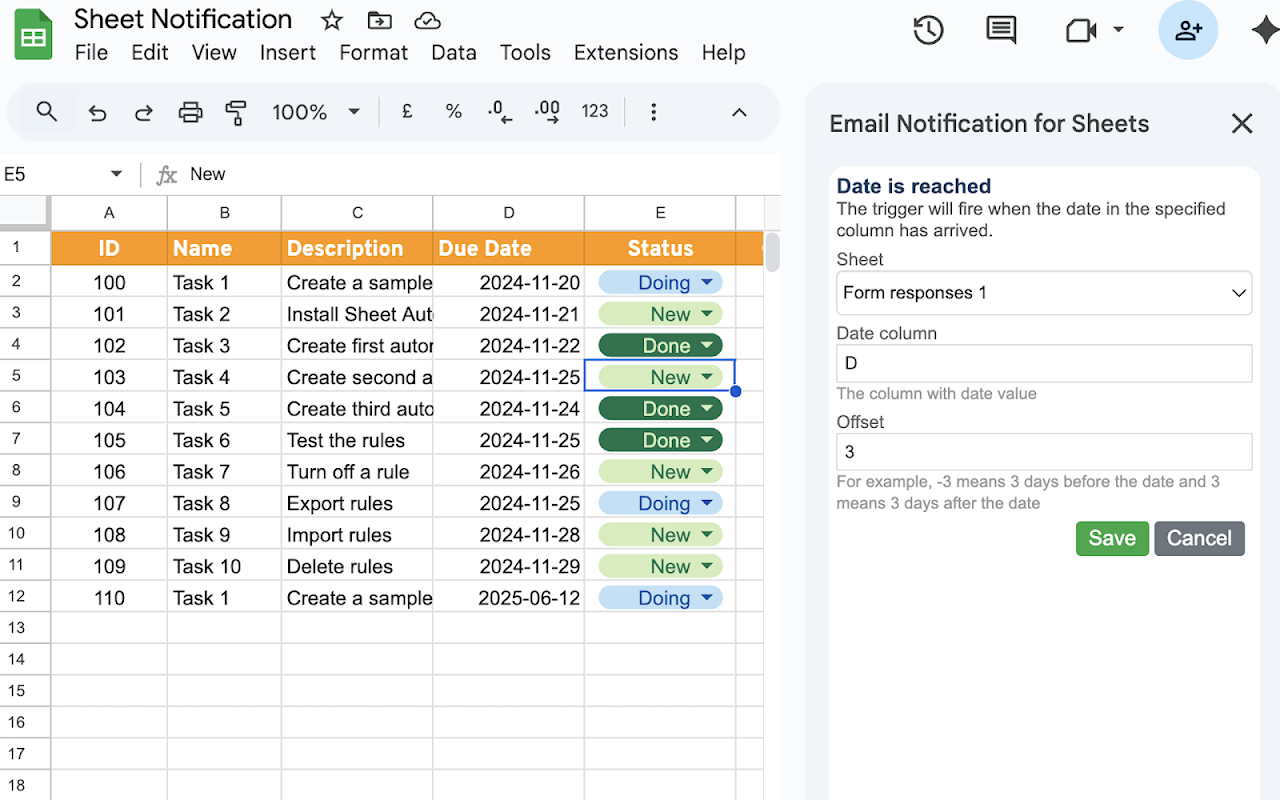This screenshot has height=800, width=1280.
Task: Select row 5 header
Action: pyautogui.click(x=25, y=377)
